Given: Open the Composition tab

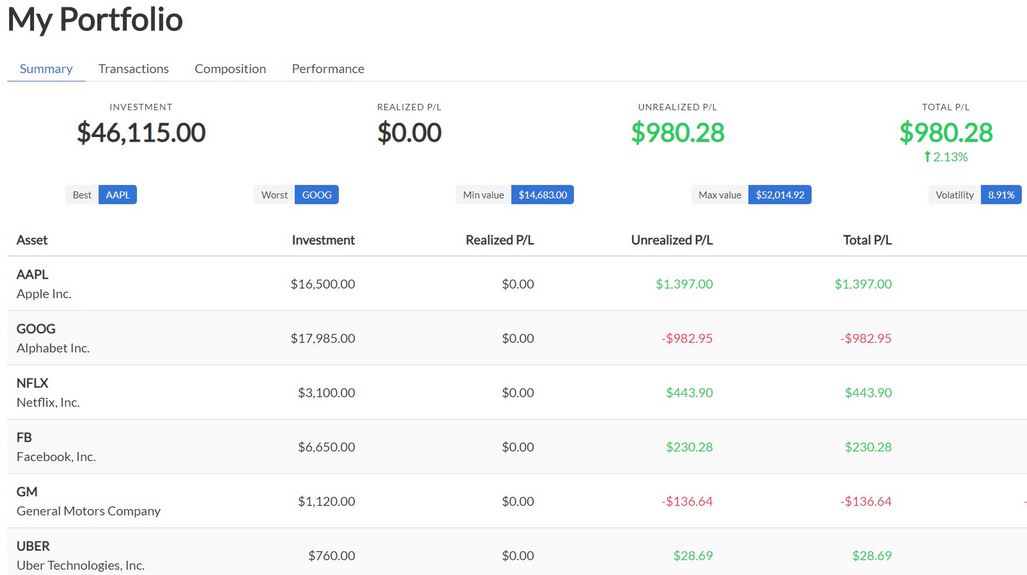Looking at the screenshot, I should 230,69.
